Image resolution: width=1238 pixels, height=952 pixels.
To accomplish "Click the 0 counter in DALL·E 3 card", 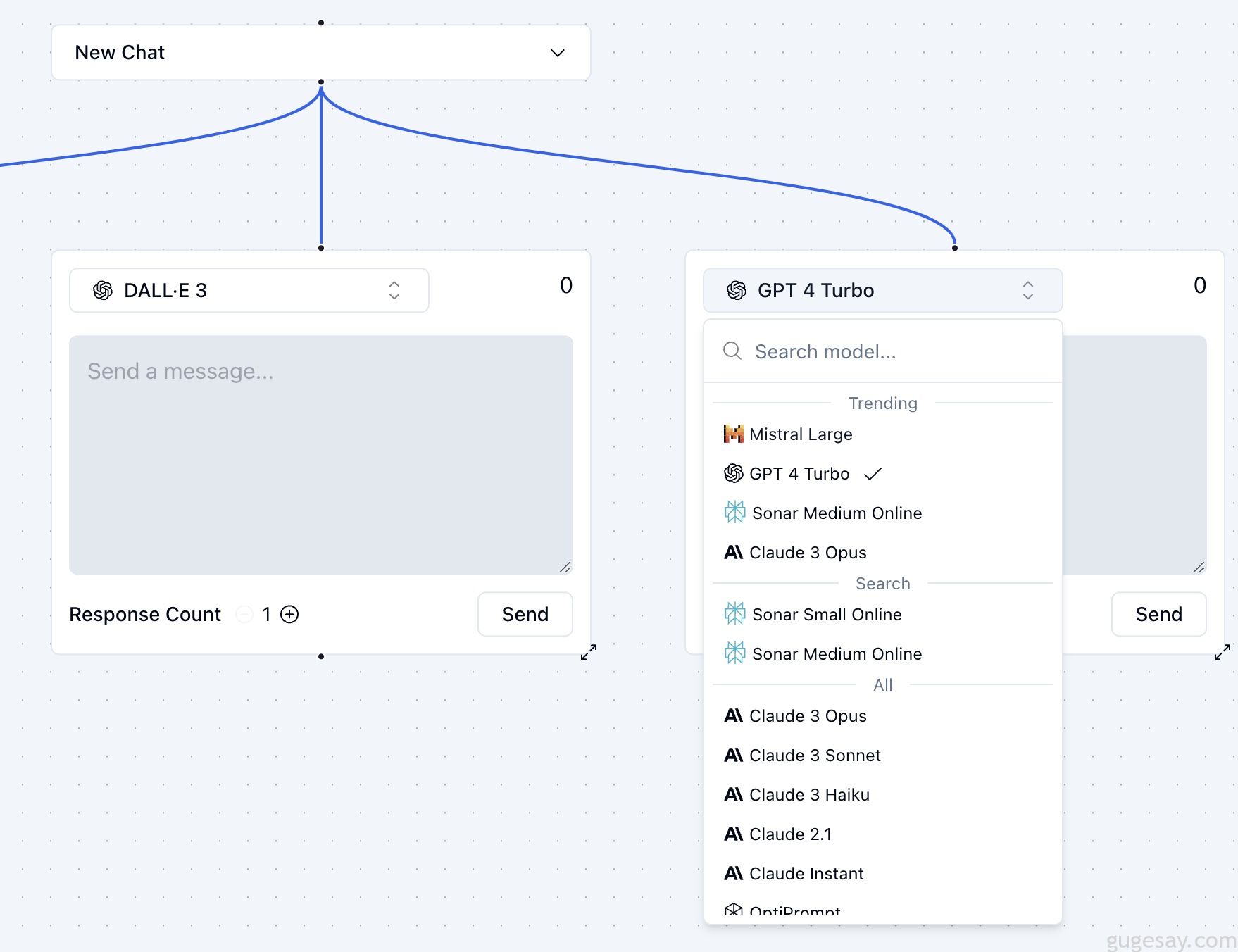I will (566, 285).
